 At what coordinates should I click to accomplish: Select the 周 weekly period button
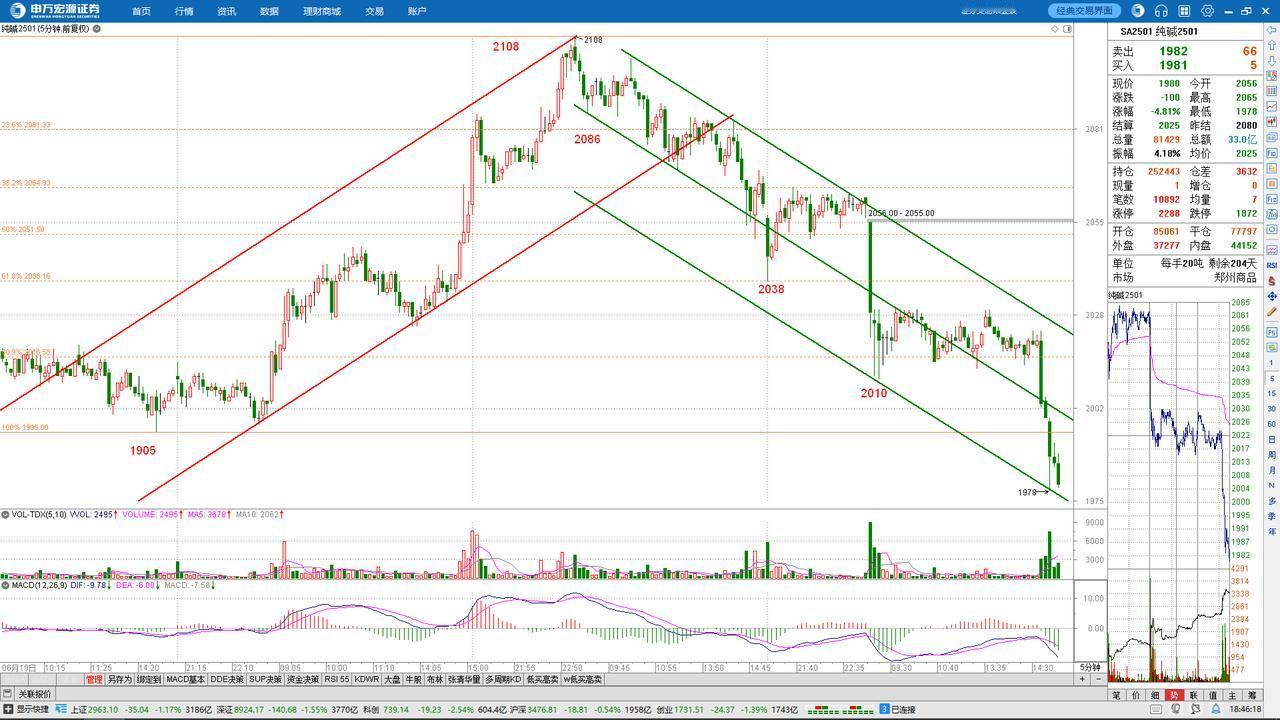pos(1271,455)
